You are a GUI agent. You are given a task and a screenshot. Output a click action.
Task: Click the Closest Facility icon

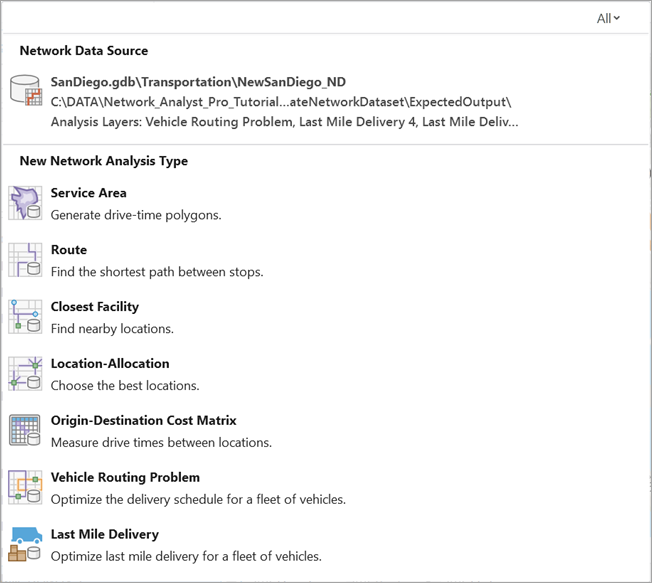[x=26, y=317]
